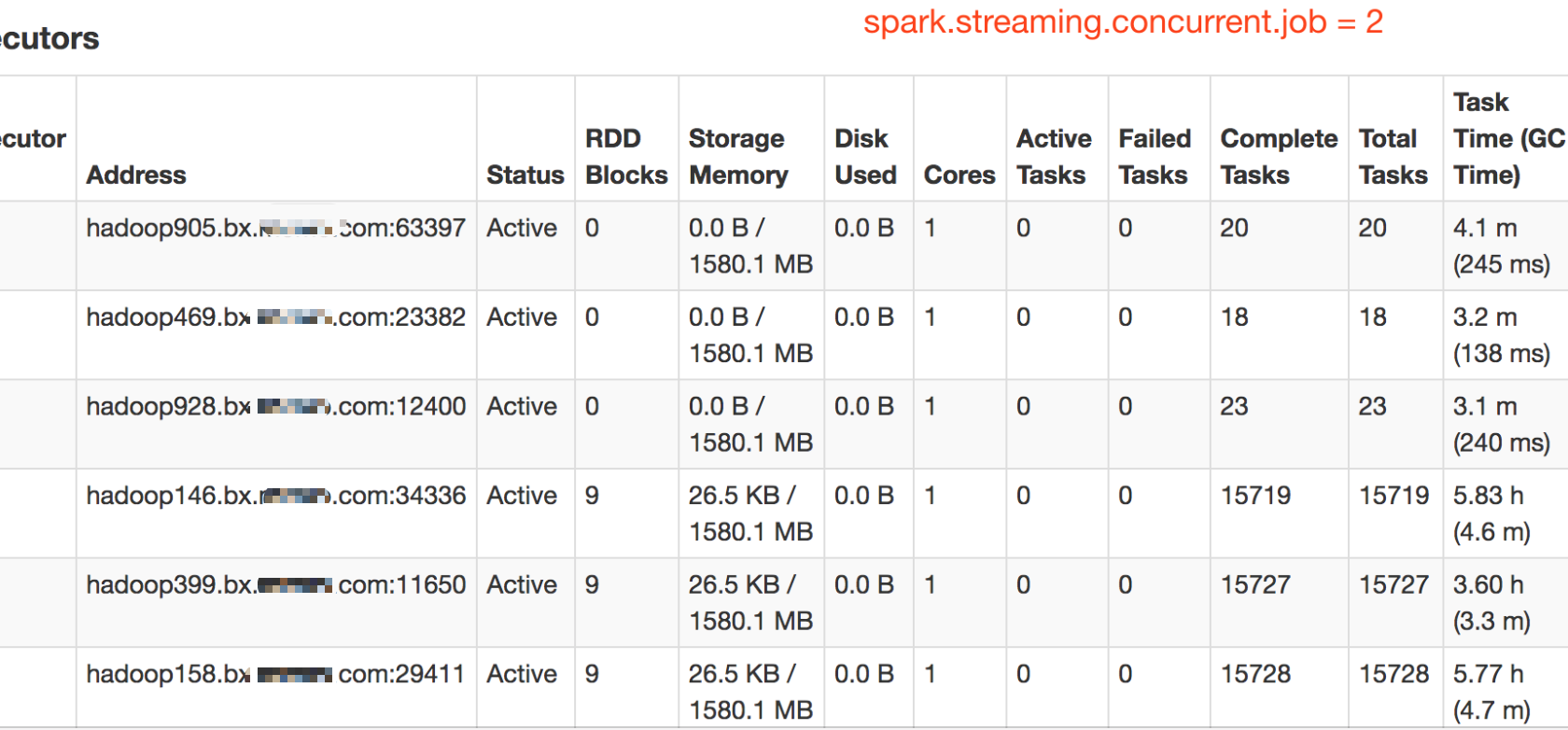Sort by Storage Memory header
1568x730 pixels.
(x=738, y=156)
